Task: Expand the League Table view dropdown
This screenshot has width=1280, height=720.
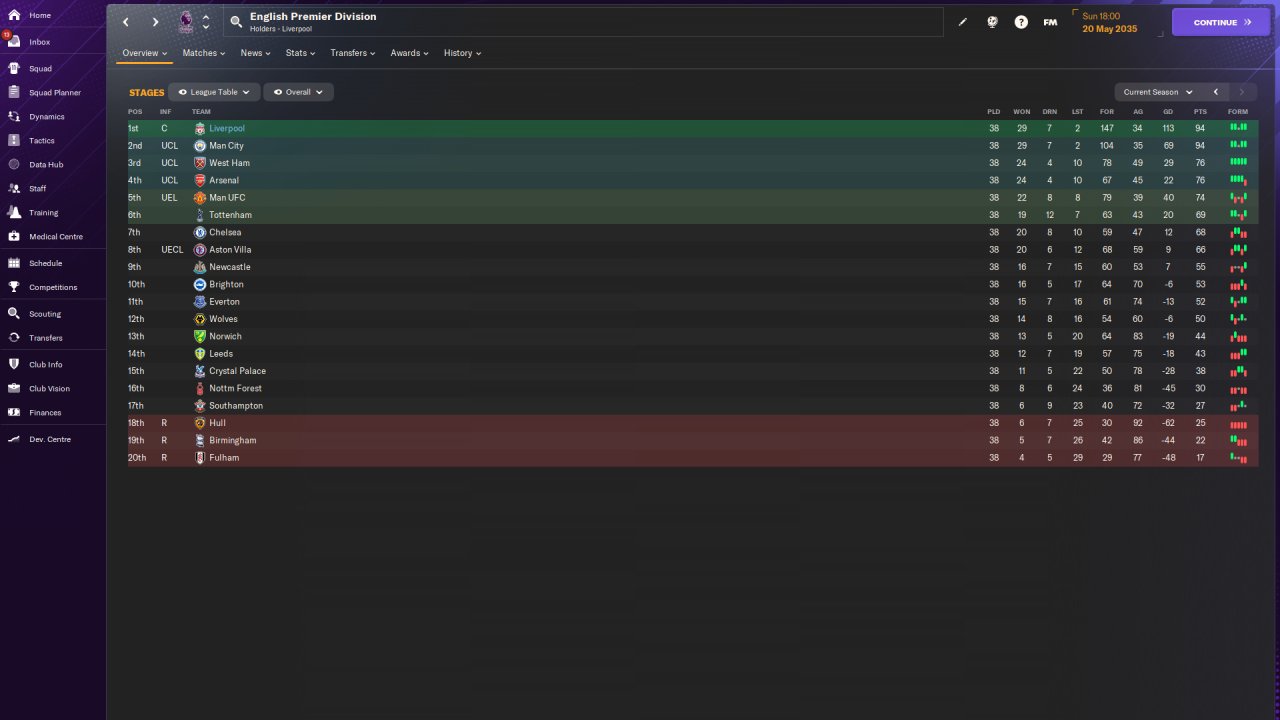Action: click(x=214, y=92)
